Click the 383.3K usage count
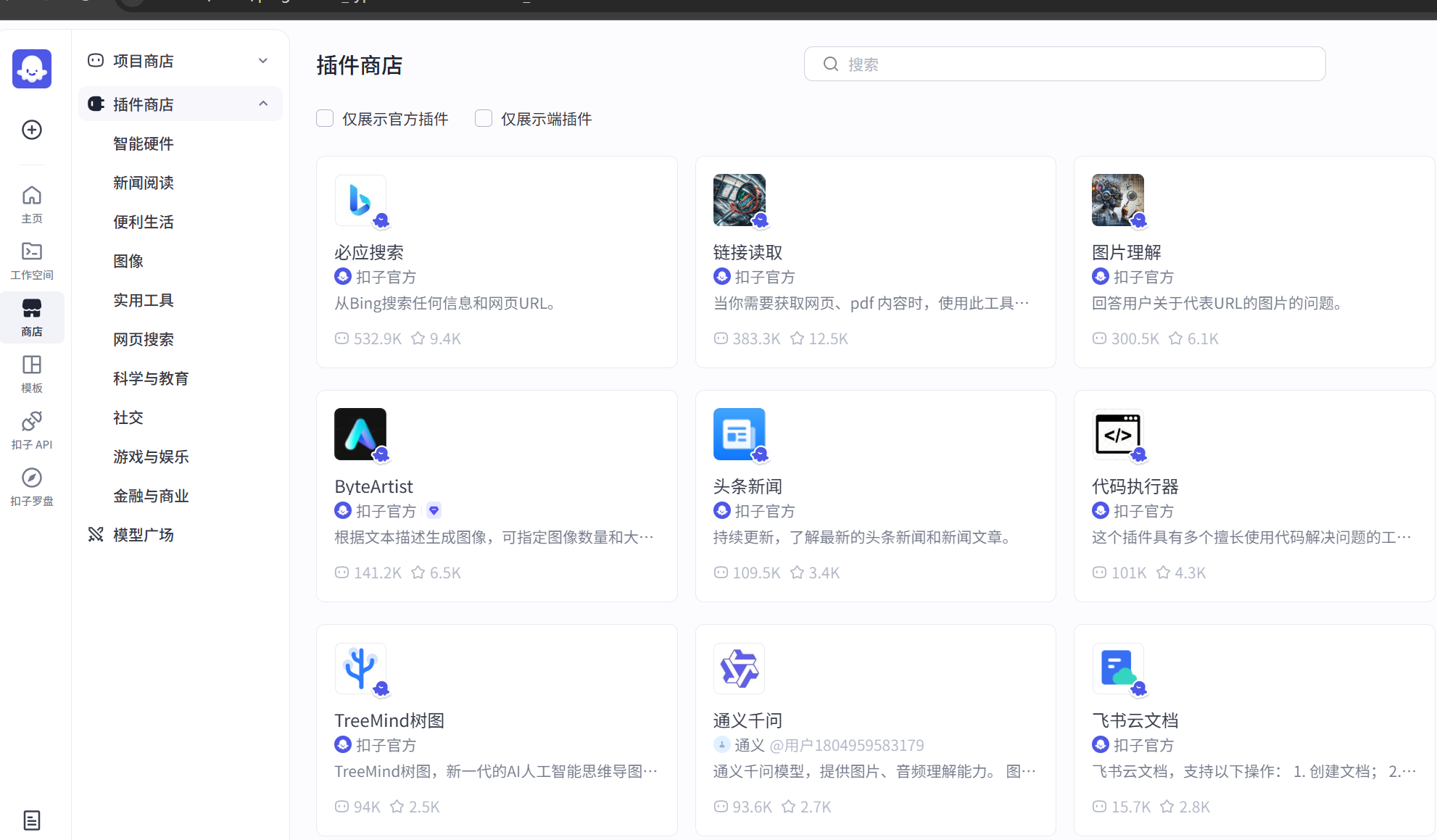The width and height of the screenshot is (1437, 840). click(757, 338)
